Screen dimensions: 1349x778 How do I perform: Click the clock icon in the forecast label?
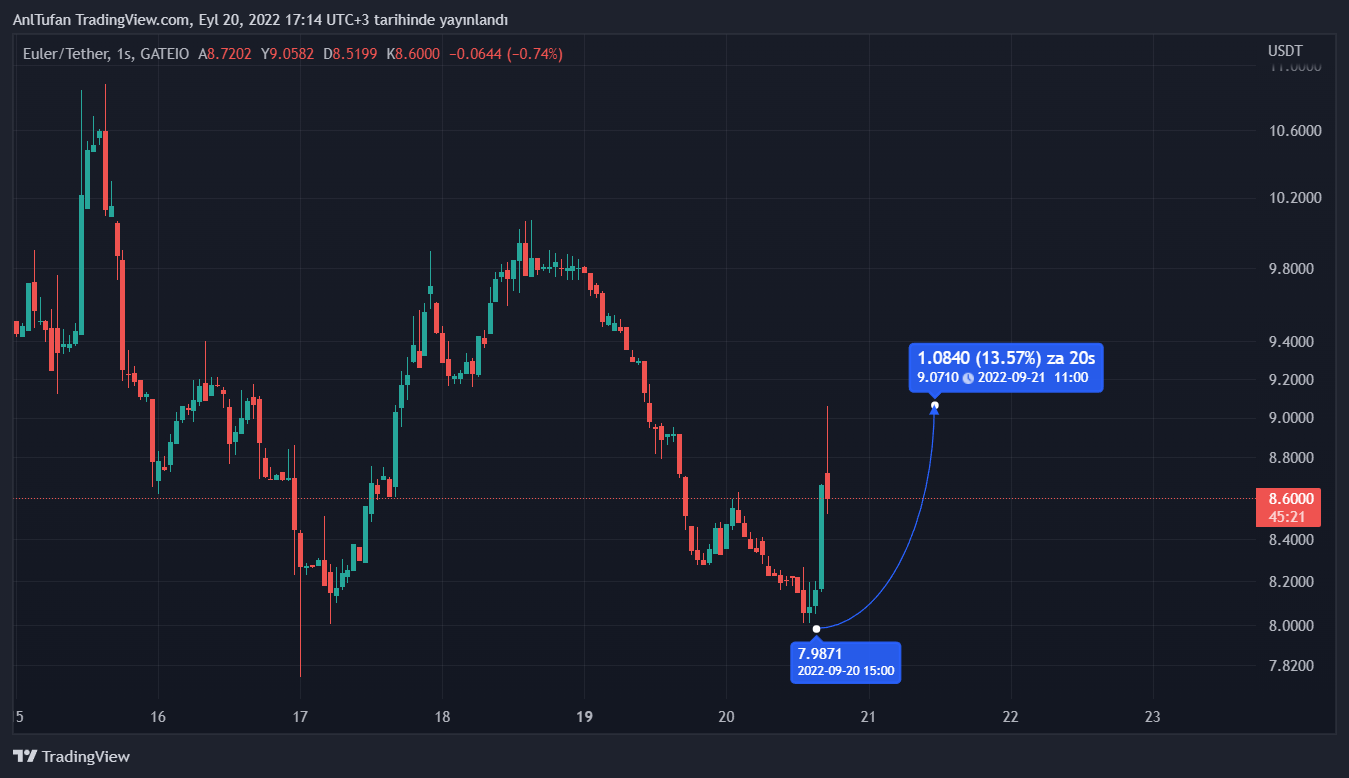point(968,378)
